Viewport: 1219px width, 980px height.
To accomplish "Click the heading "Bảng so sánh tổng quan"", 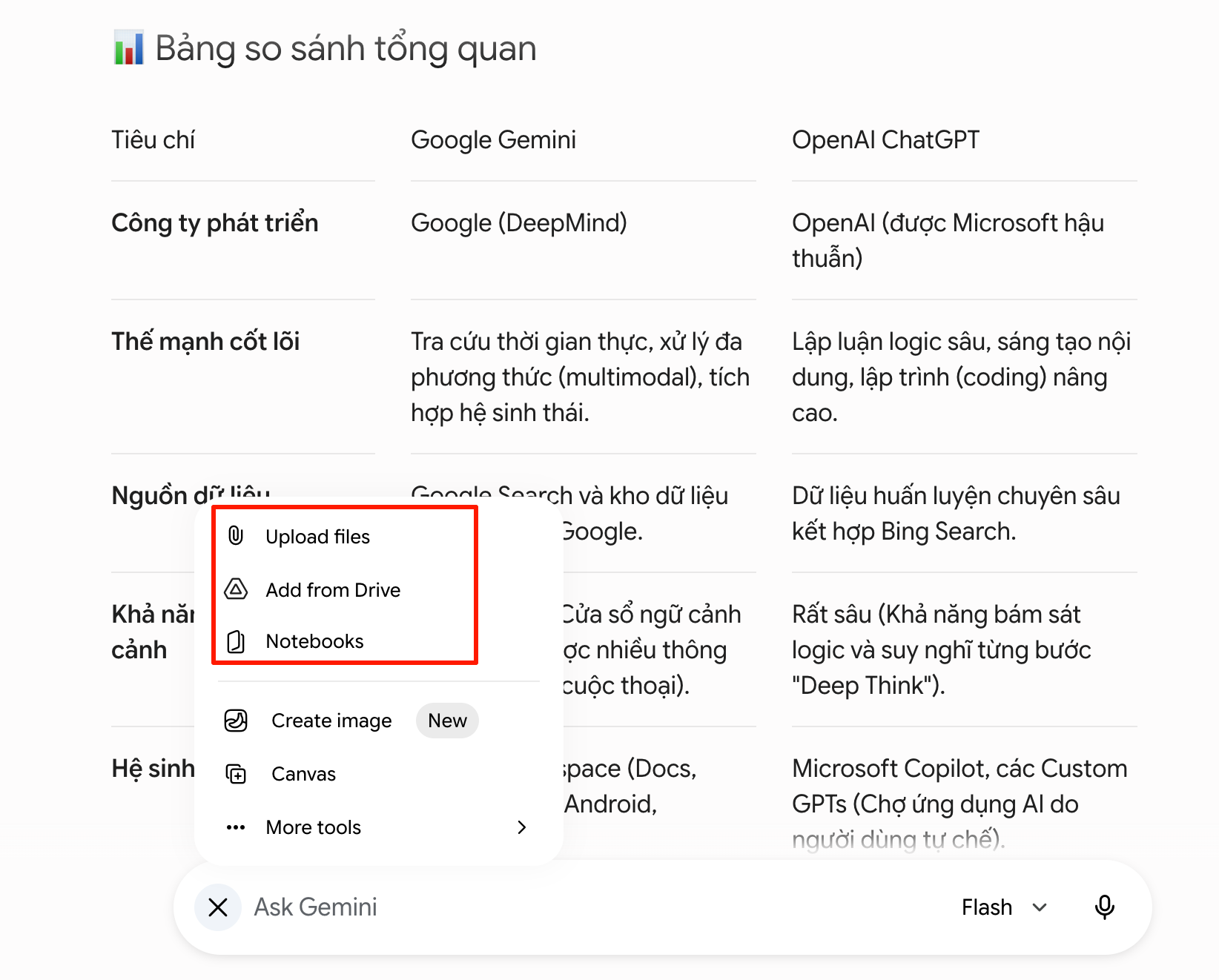I will pos(346,49).
